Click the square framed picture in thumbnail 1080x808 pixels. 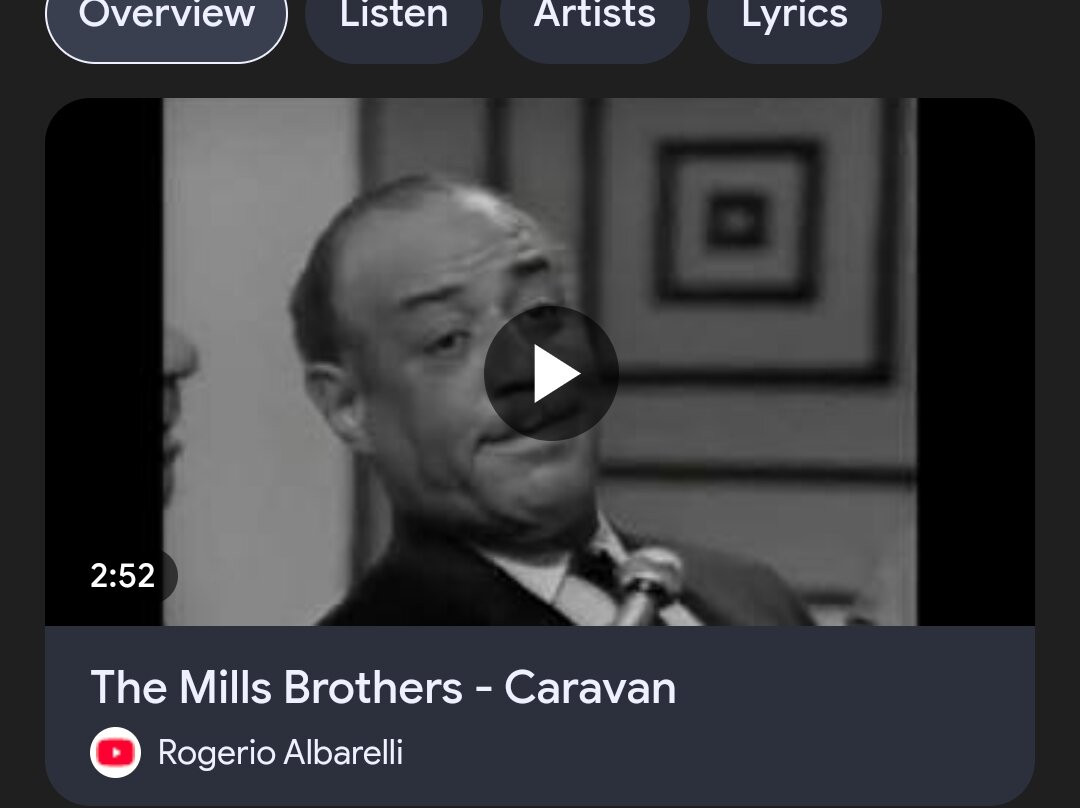tap(737, 220)
